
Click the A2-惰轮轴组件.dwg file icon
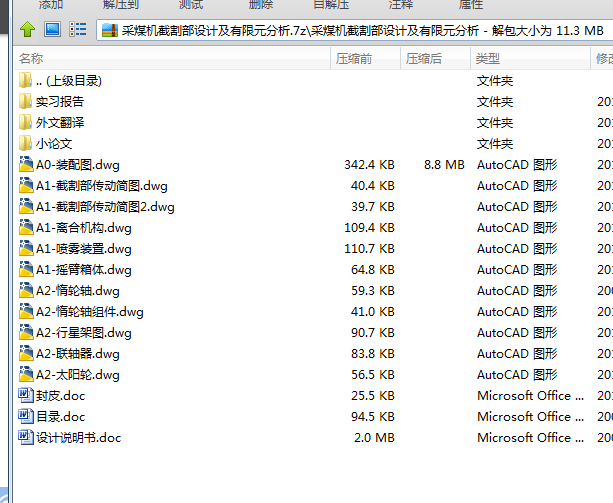(x=26, y=312)
